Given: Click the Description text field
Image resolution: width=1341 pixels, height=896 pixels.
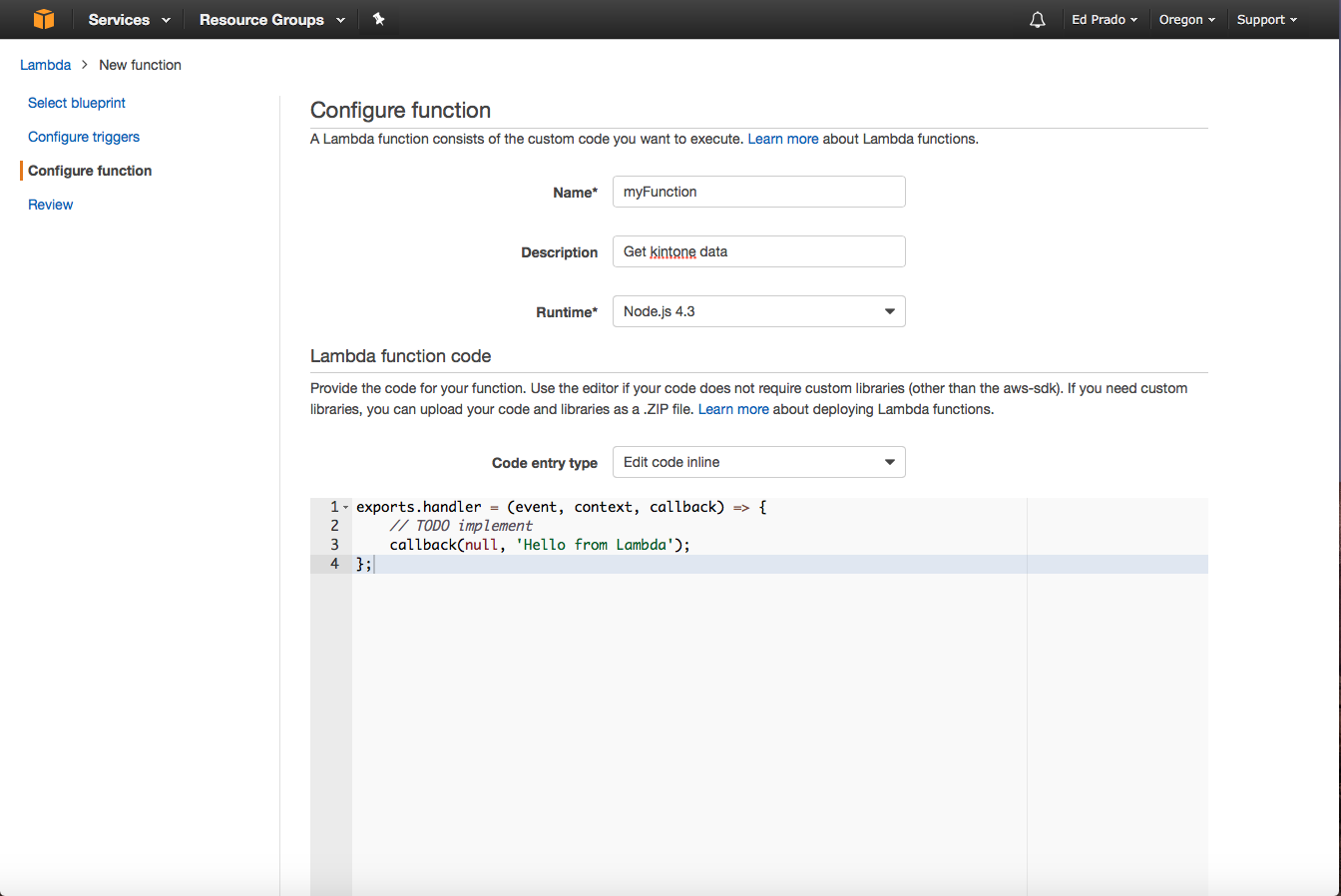Looking at the screenshot, I should point(758,251).
